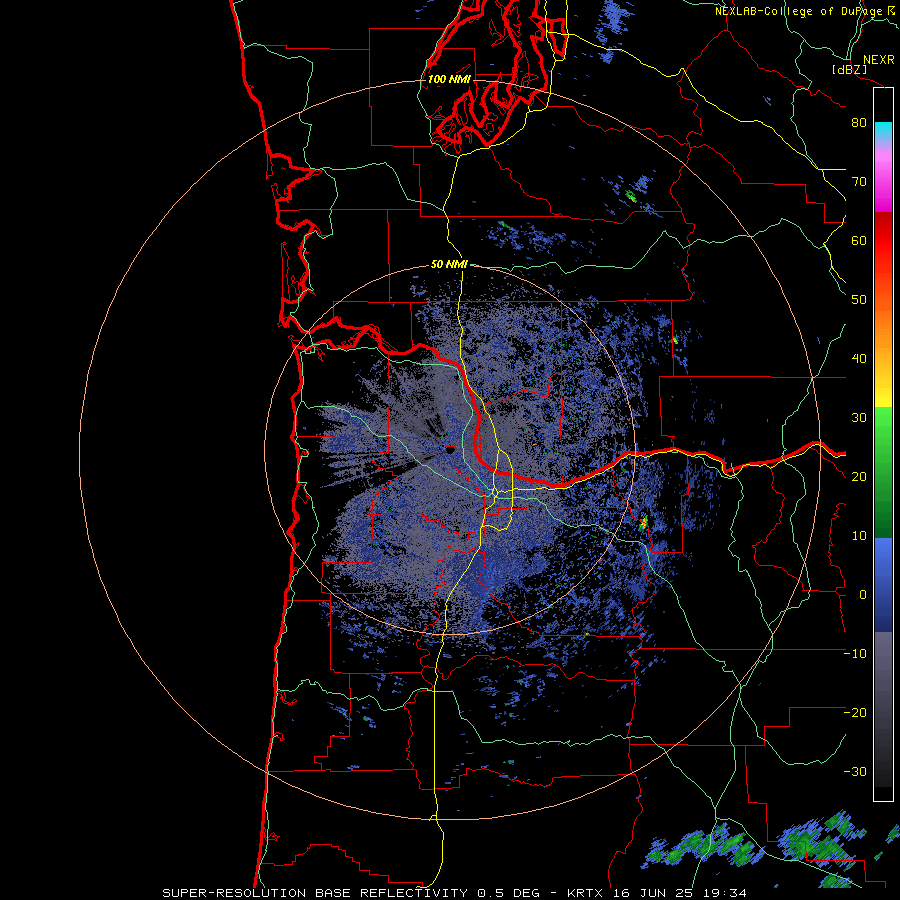Click the dBZ units label
Screen dimensions: 900x900
coord(849,69)
